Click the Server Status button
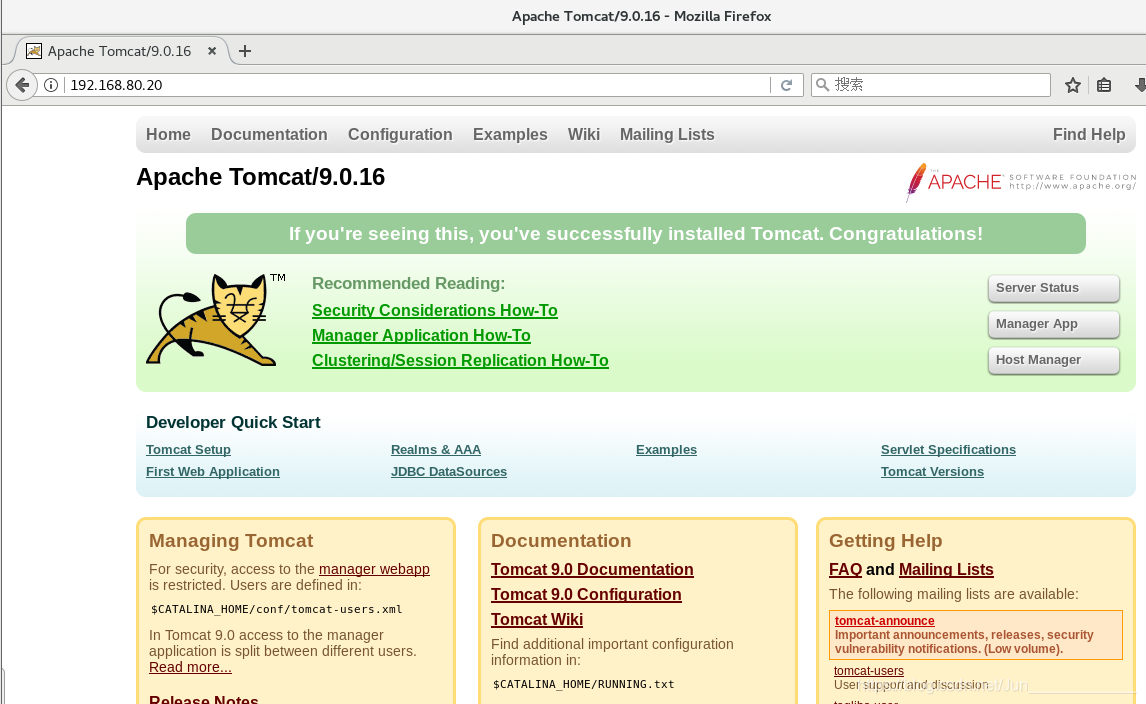Viewport: 1146px width, 704px height. point(1053,288)
